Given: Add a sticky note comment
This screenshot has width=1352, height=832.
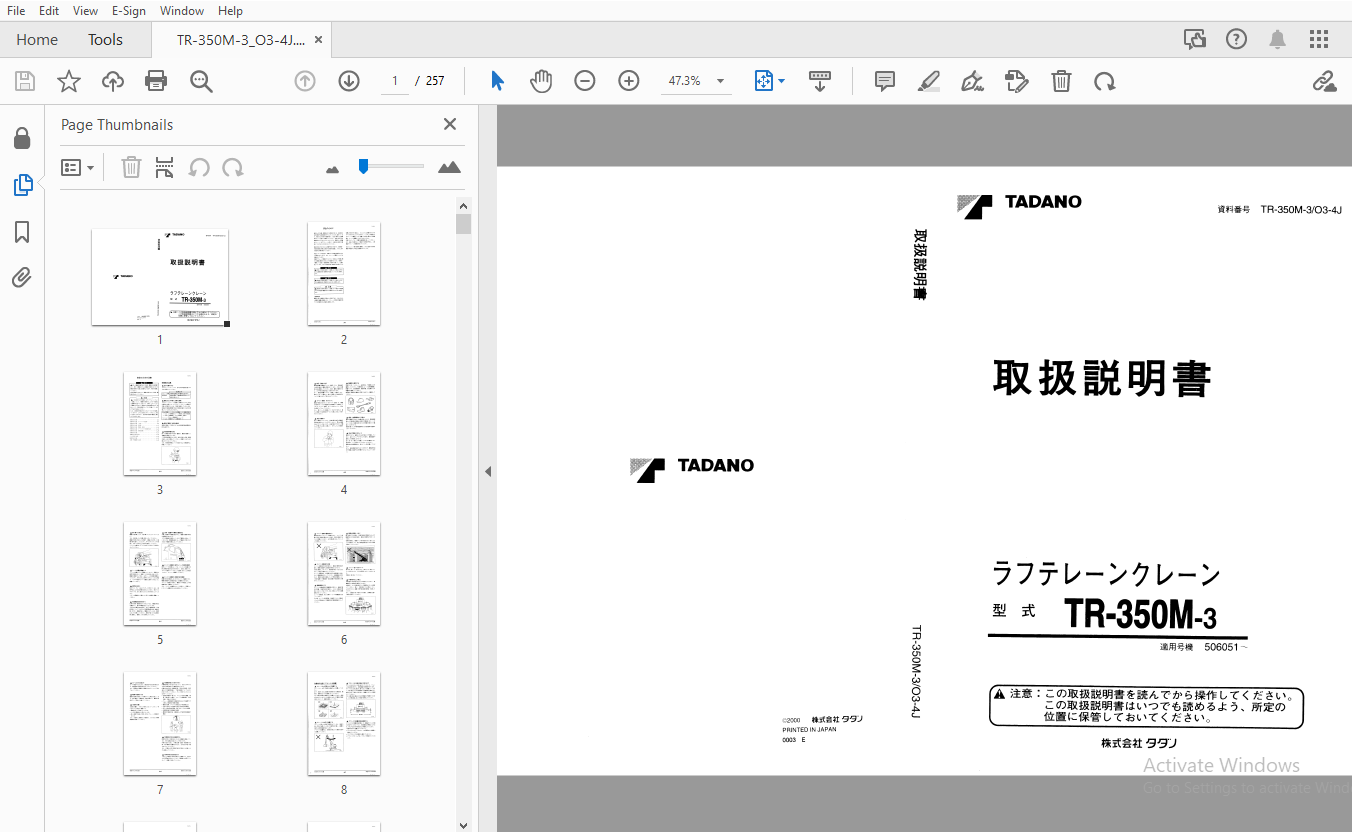Looking at the screenshot, I should pos(885,81).
